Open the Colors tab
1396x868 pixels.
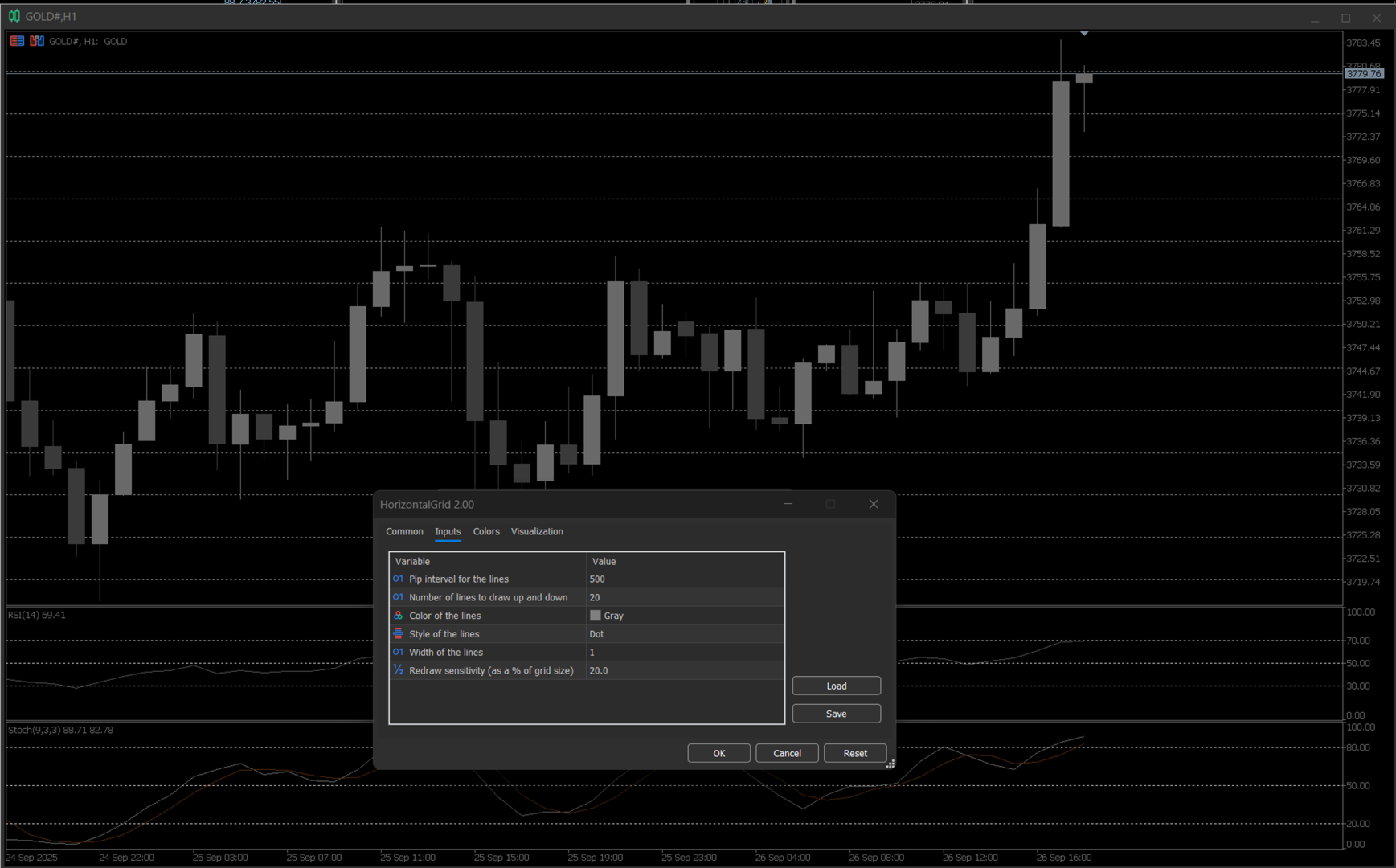click(486, 531)
